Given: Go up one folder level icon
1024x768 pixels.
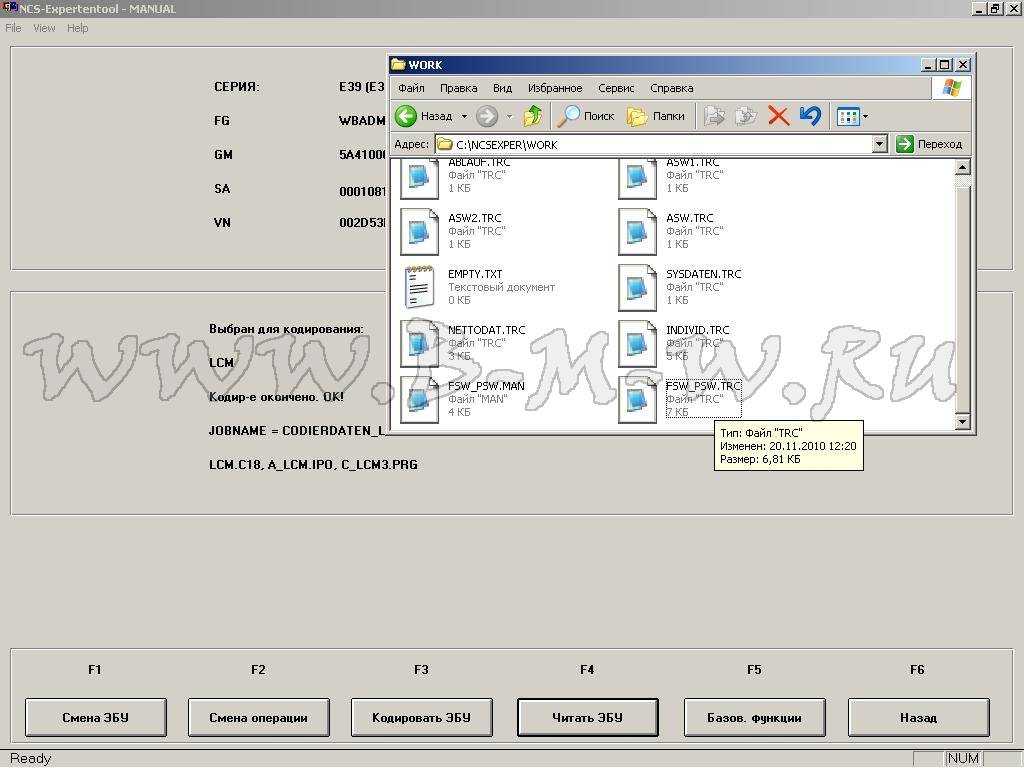Looking at the screenshot, I should 532,116.
